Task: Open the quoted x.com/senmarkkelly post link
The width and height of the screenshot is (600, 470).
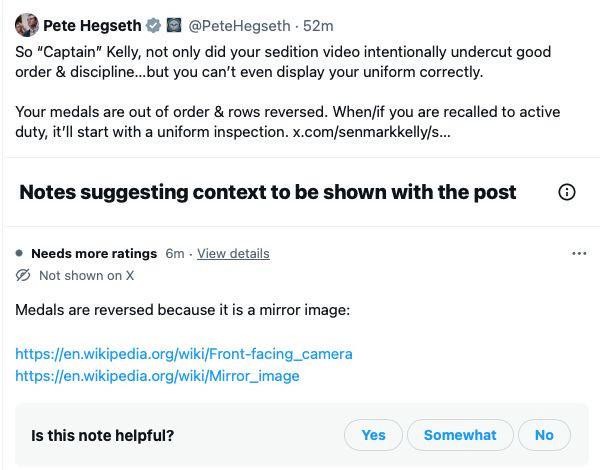Action: point(371,133)
